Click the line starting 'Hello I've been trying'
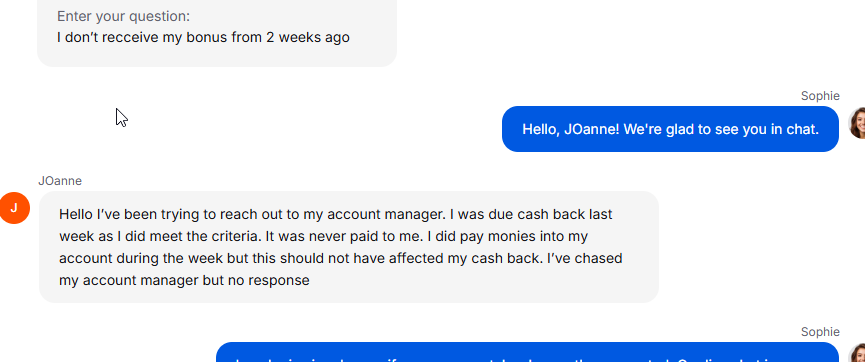This screenshot has height=362, width=865. [335, 214]
